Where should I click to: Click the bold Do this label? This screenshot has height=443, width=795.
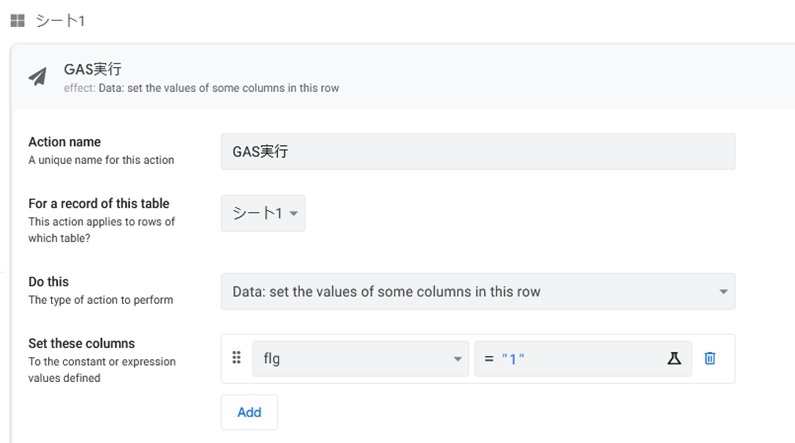(x=49, y=282)
